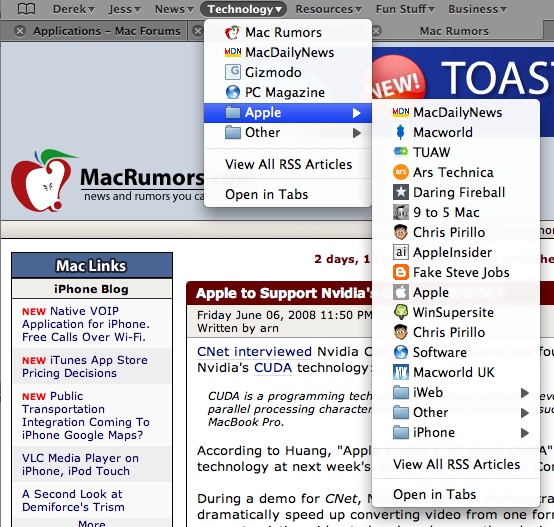The image size is (554, 527).
Task: Open the Derek bookmarks dropdown
Action: [73, 9]
